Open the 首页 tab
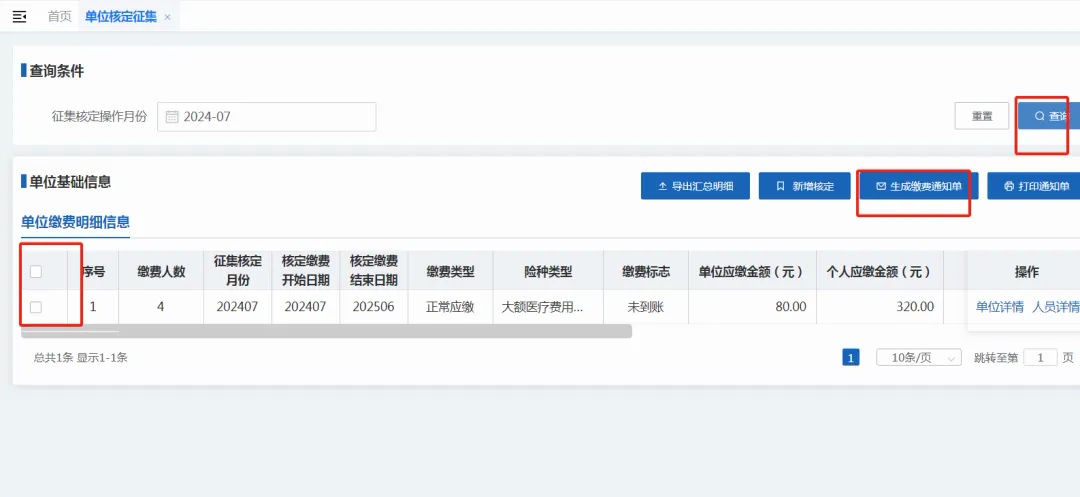The image size is (1080, 497). coord(59,17)
